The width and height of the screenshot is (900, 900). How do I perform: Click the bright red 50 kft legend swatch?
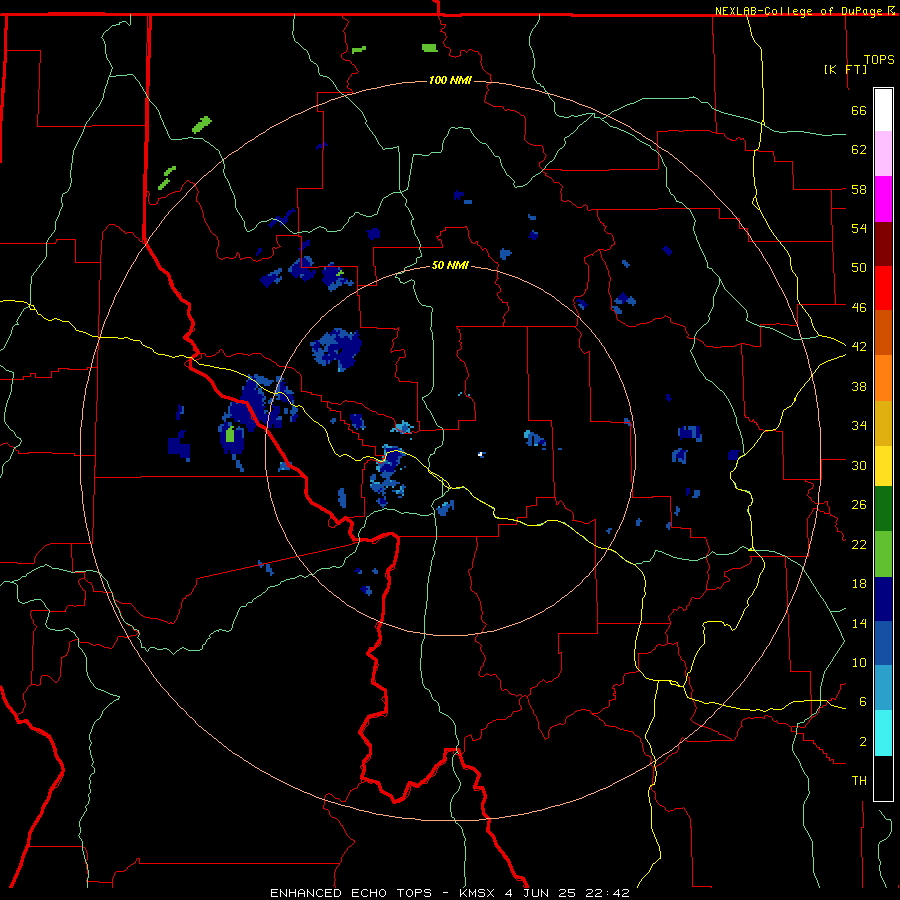click(x=883, y=288)
